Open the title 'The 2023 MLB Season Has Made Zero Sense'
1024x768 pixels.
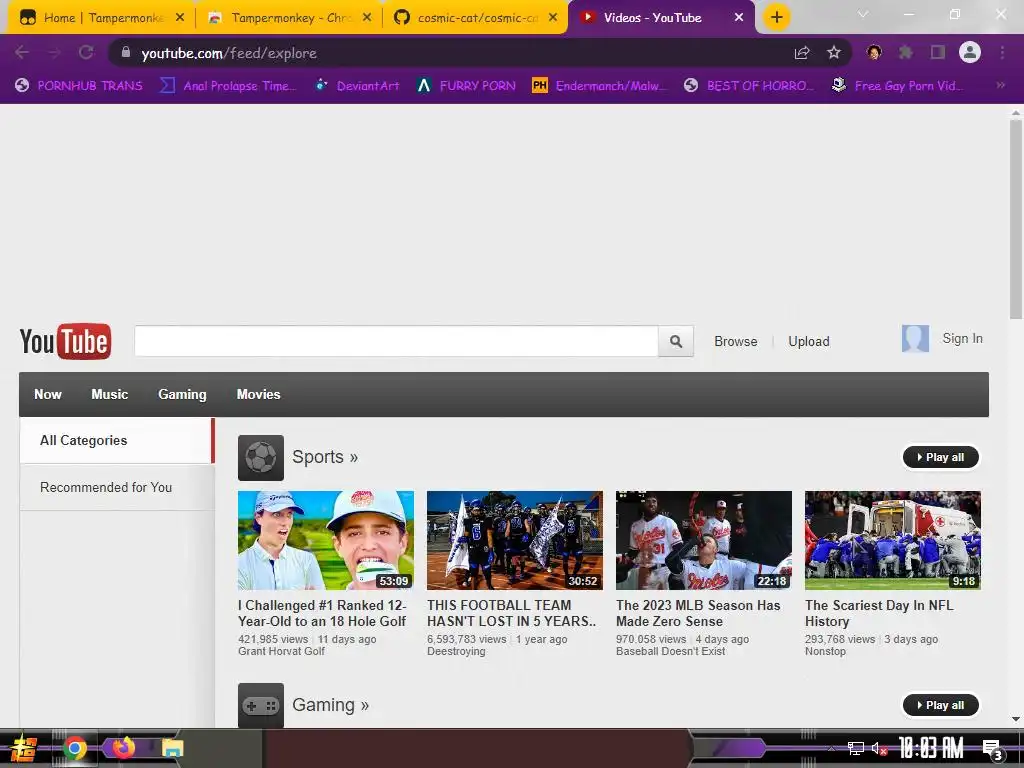click(698, 613)
